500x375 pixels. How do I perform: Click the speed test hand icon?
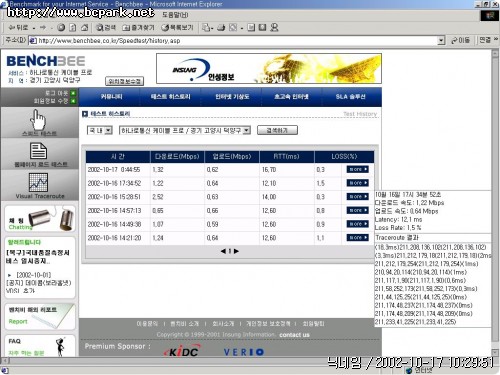coord(38,120)
